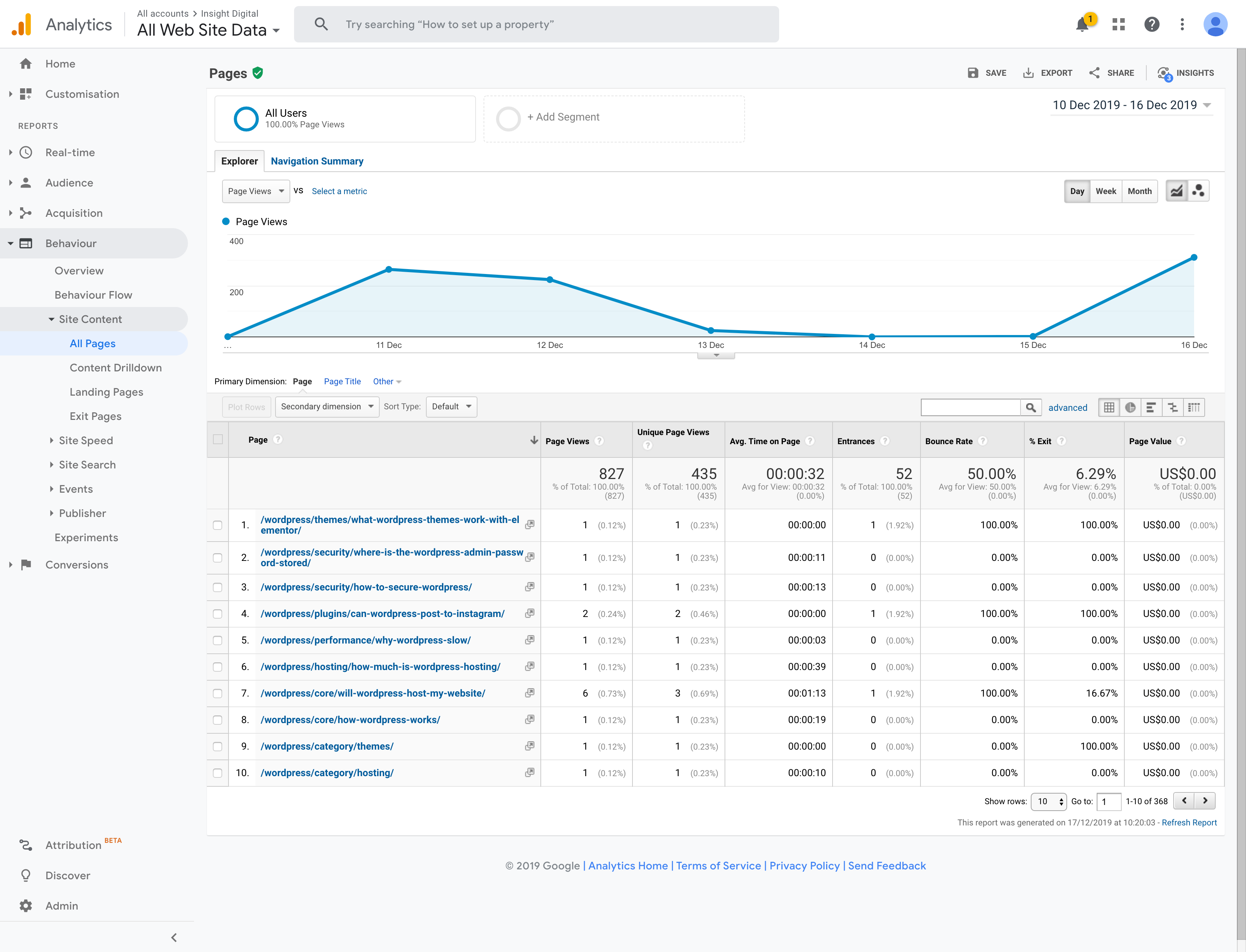Viewport: 1246px width, 952px height.
Task: Check row 7 will-wordpress-host-my-website
Action: click(218, 693)
